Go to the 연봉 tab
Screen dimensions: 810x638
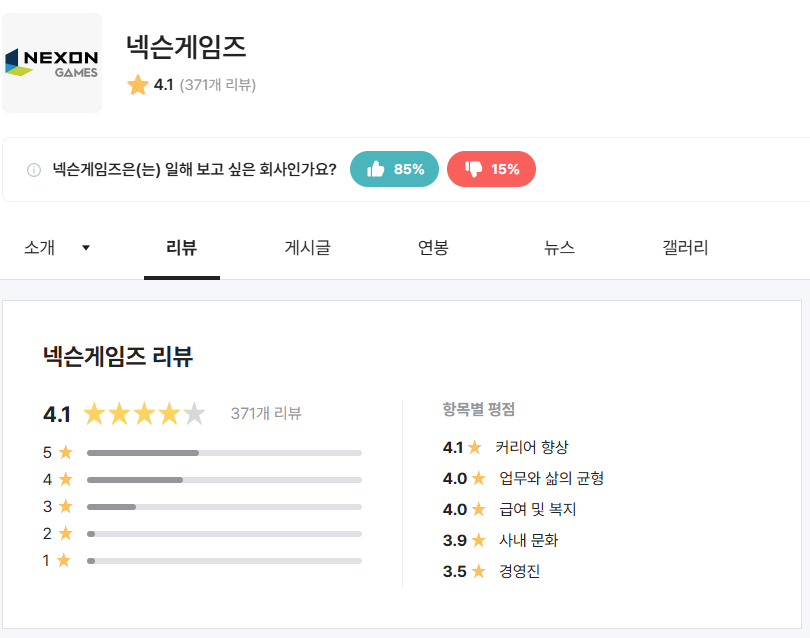[433, 248]
